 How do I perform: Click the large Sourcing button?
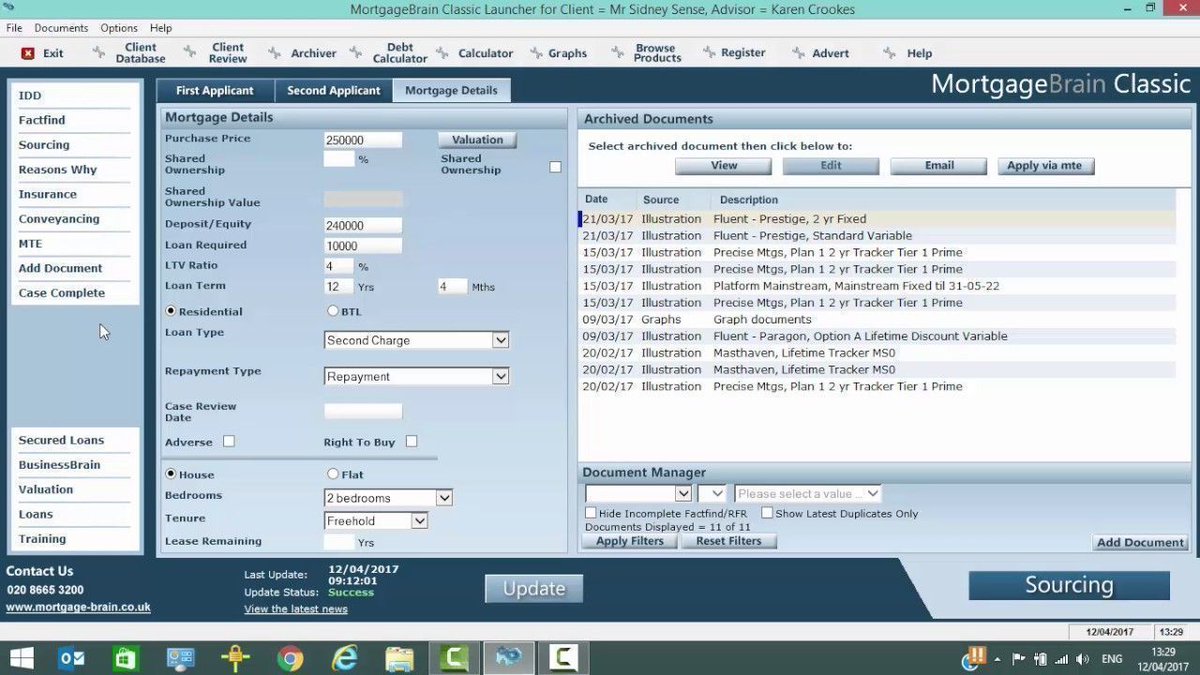(x=1069, y=585)
